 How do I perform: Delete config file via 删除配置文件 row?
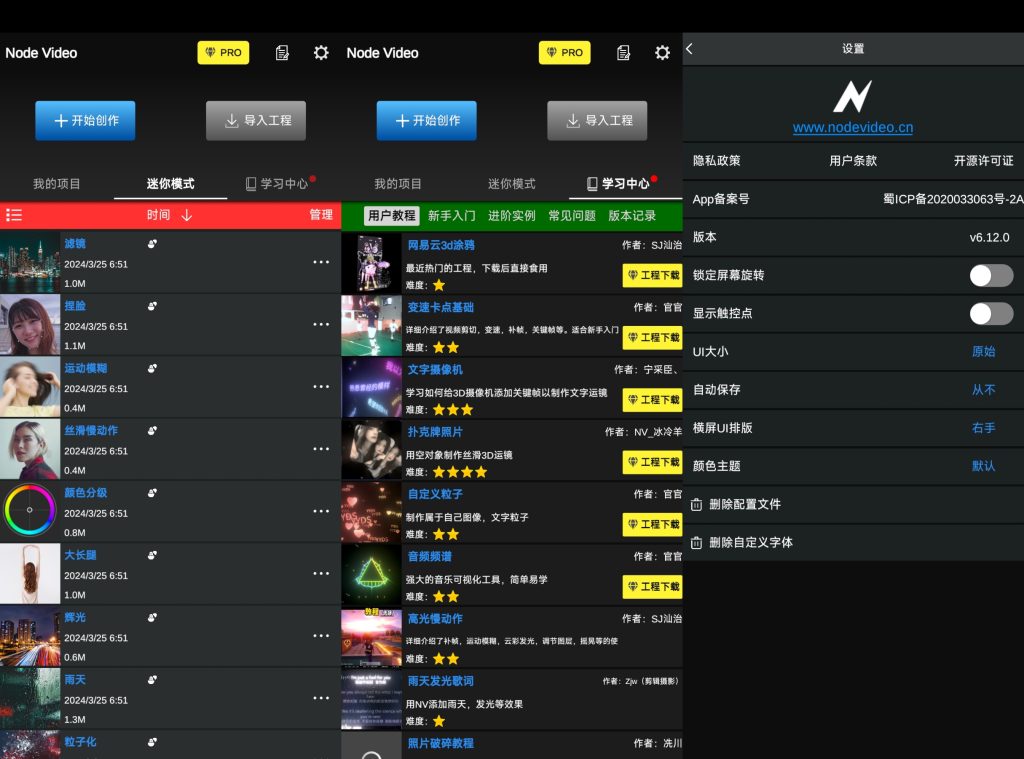pos(853,504)
